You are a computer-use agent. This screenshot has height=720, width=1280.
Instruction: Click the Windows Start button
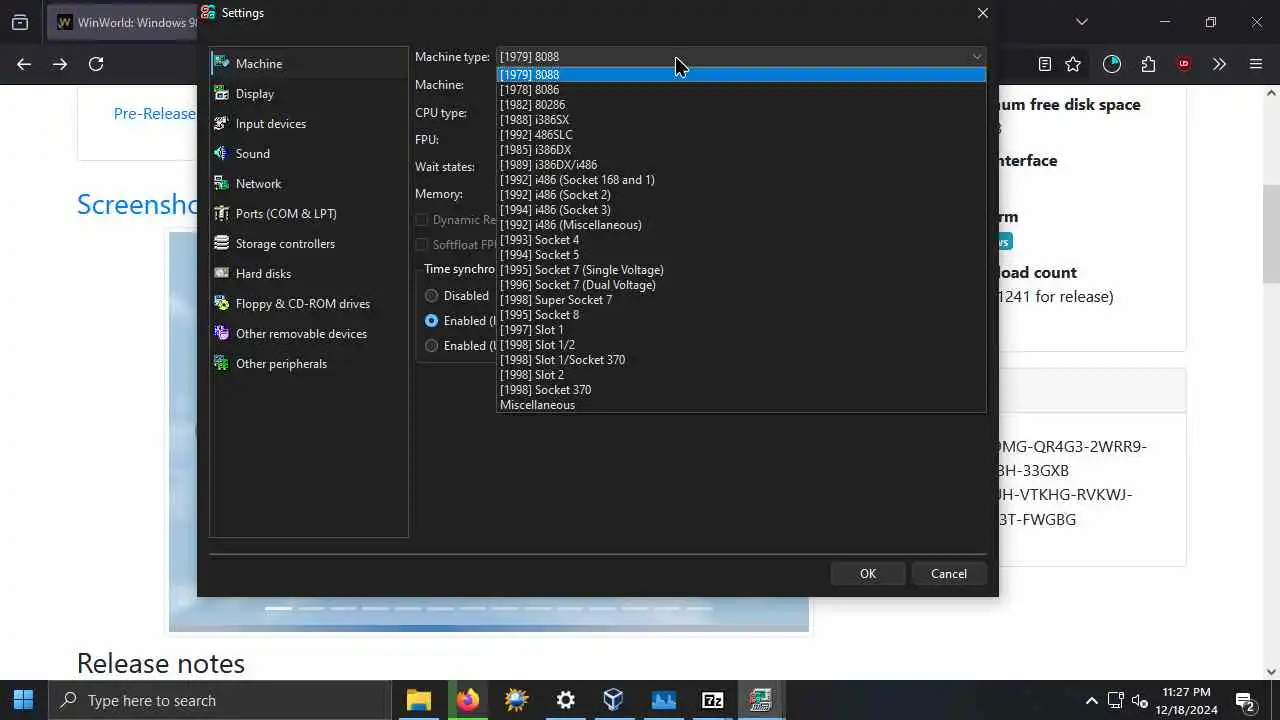point(23,700)
